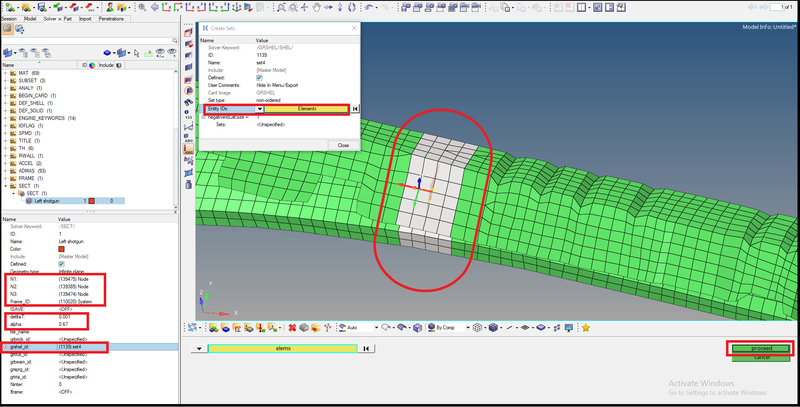Click the monitor display icon in bottom toolbar
800x407 pixels.
point(569,327)
